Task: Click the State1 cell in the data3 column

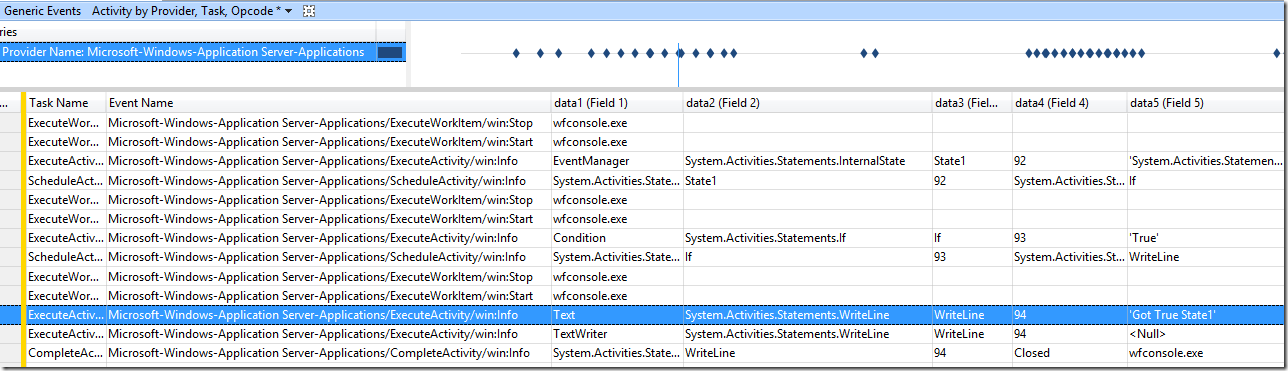Action: click(x=971, y=161)
